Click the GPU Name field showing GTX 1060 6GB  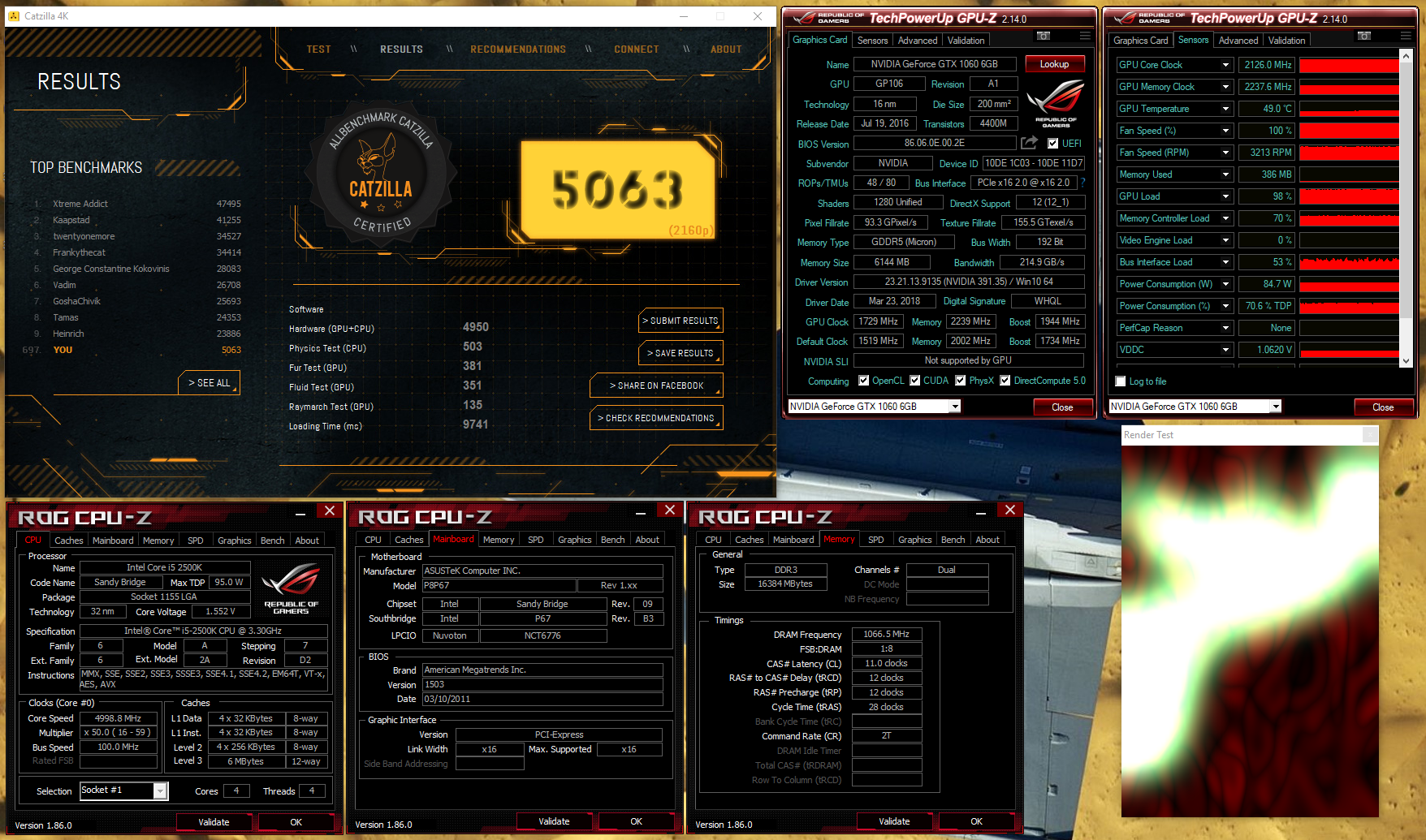[x=934, y=64]
